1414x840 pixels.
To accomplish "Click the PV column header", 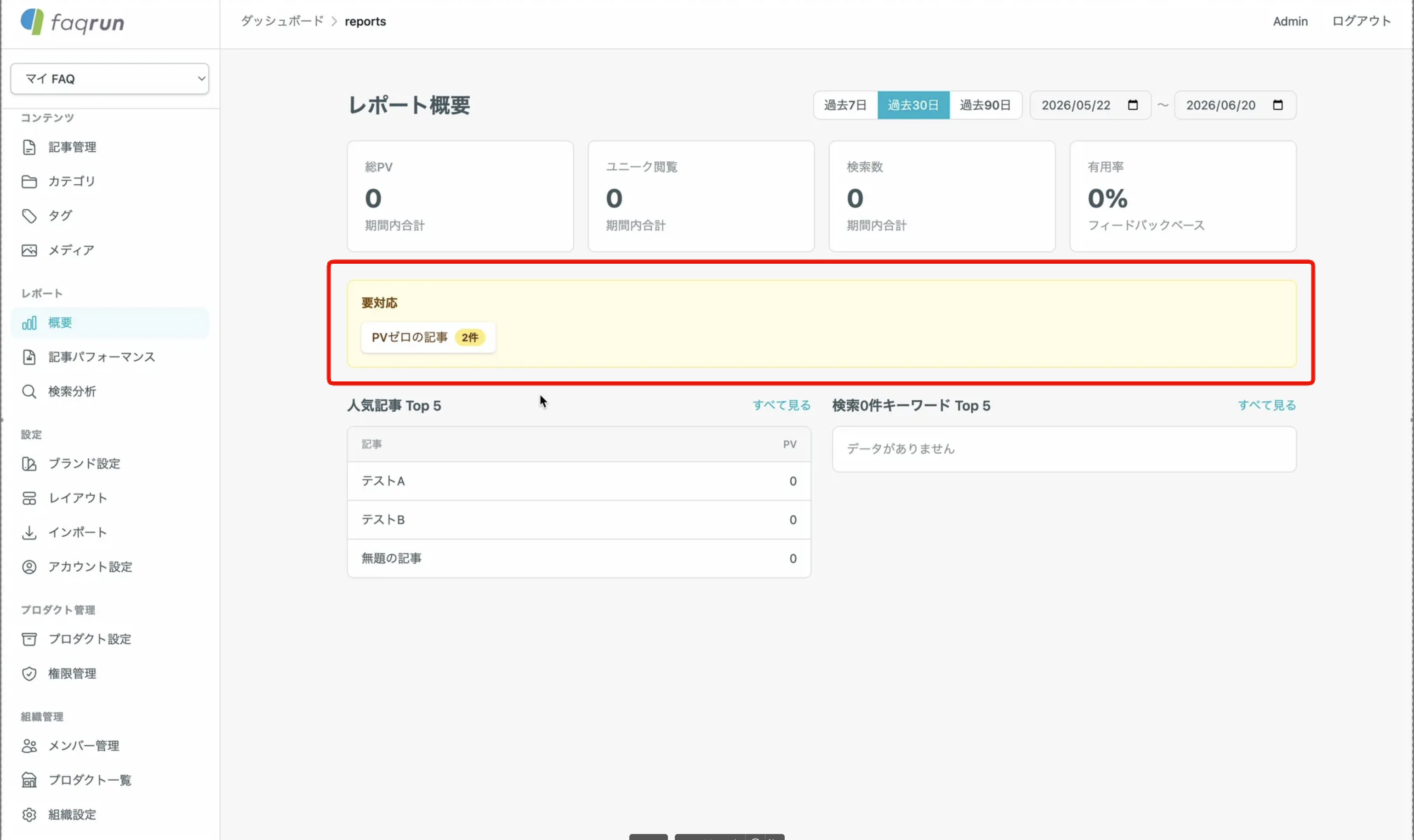I will pyautogui.click(x=789, y=444).
